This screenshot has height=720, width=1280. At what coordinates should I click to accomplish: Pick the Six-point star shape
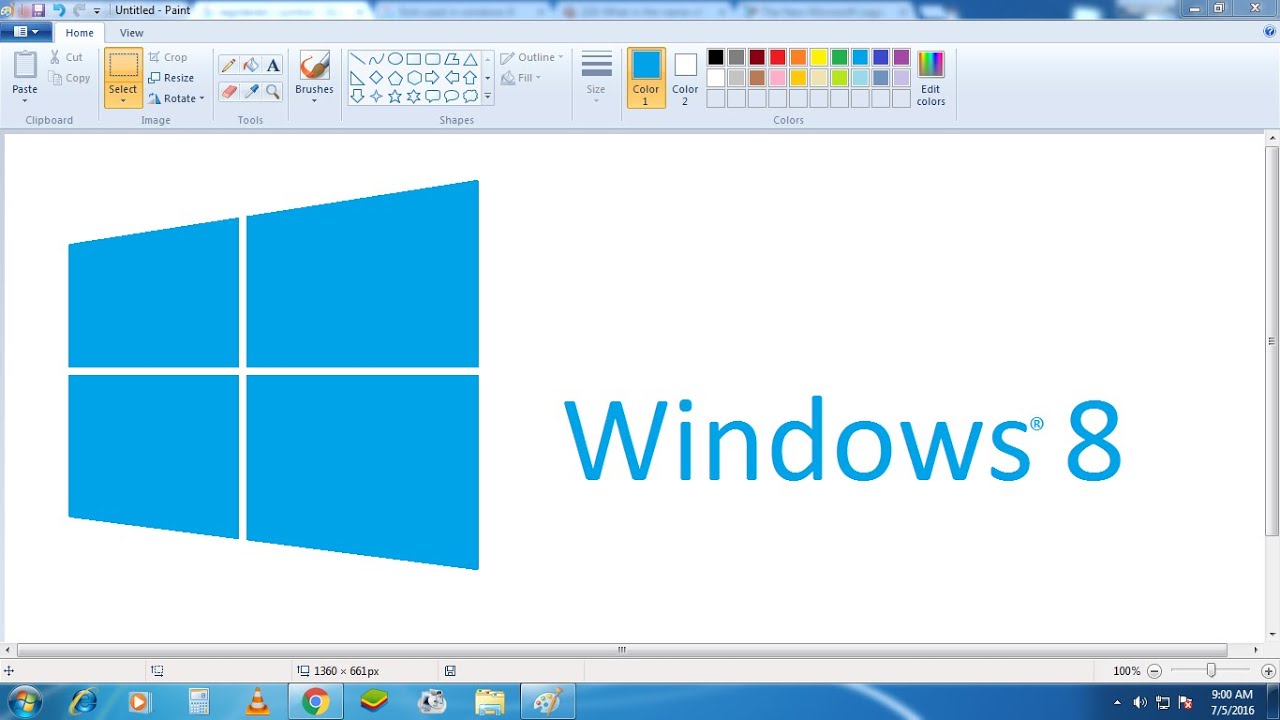click(x=414, y=97)
